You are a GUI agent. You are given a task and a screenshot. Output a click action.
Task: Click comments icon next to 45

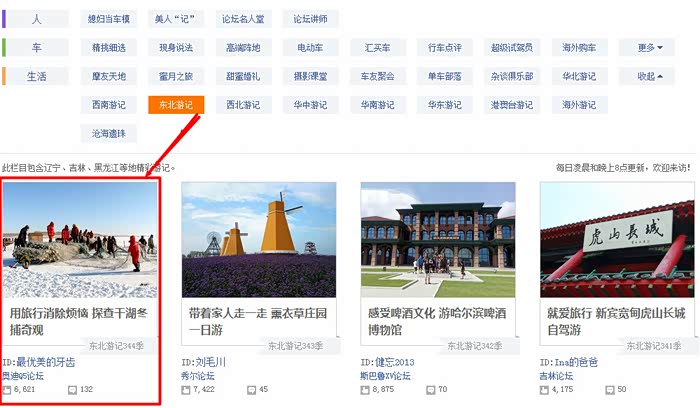pos(251,390)
